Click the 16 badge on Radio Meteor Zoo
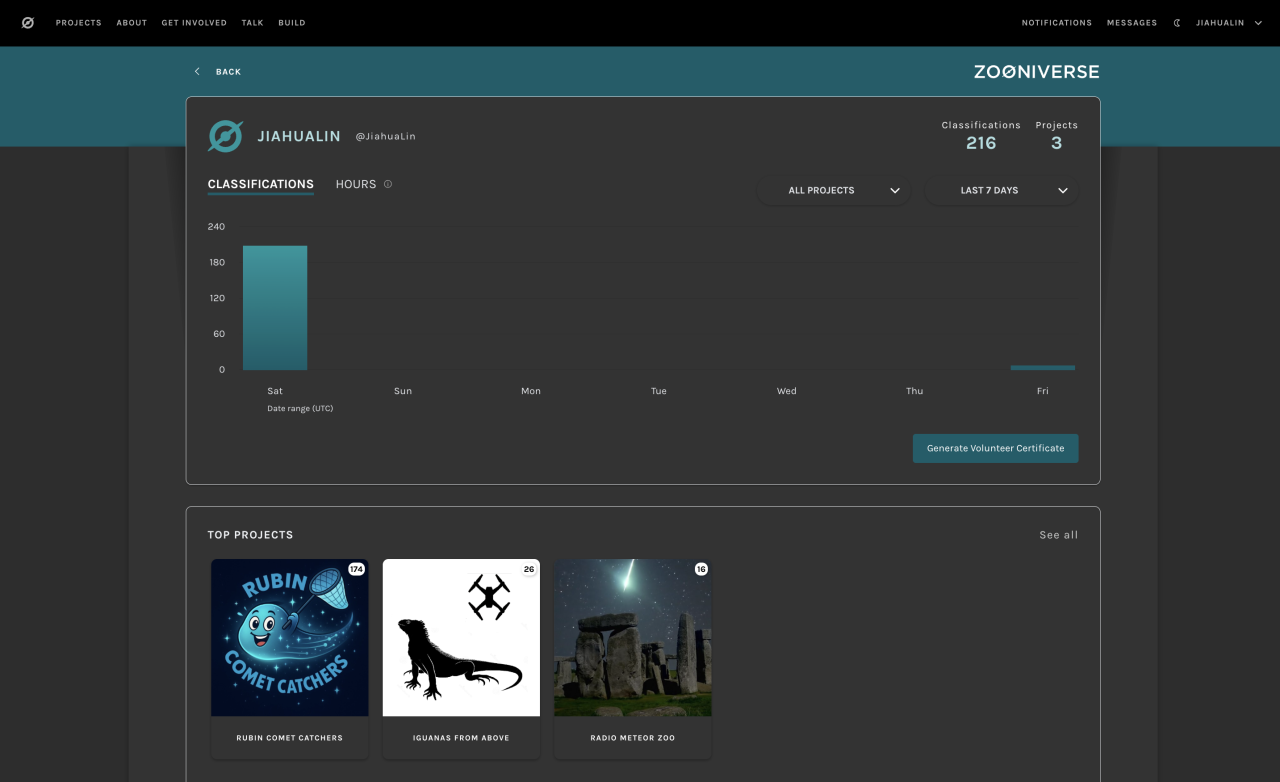1280x782 pixels. (x=701, y=569)
